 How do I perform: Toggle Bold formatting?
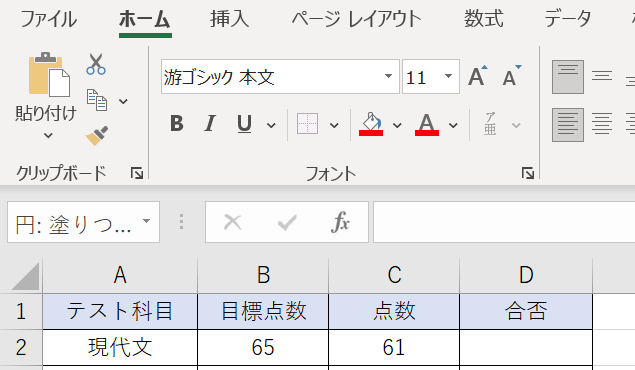(x=177, y=123)
